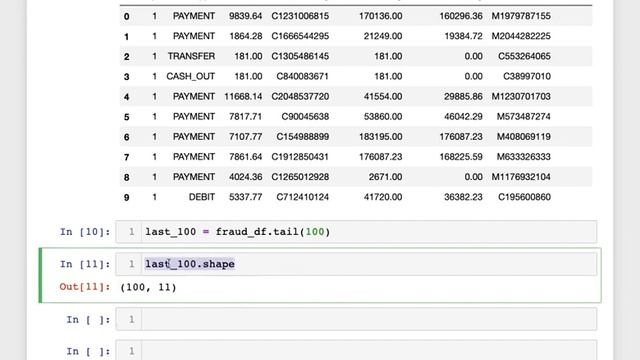Click origin account C1912850431

tap(300, 157)
